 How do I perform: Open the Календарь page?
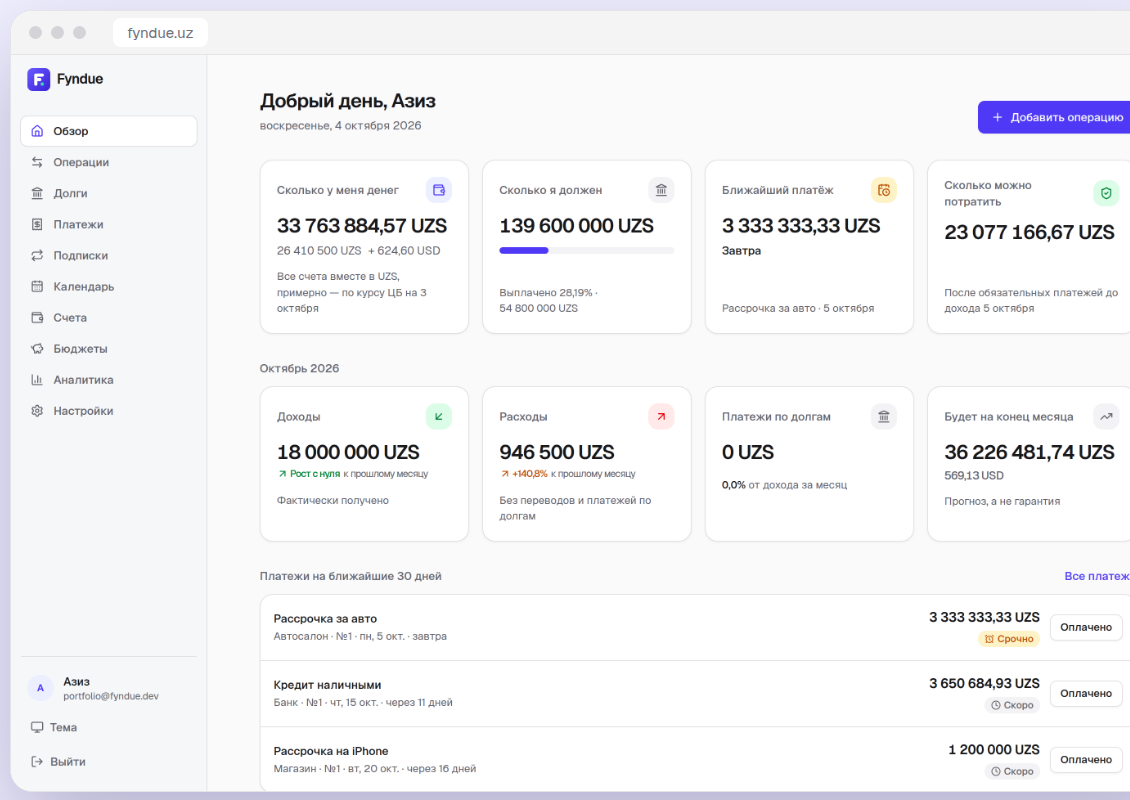[x=109, y=286]
